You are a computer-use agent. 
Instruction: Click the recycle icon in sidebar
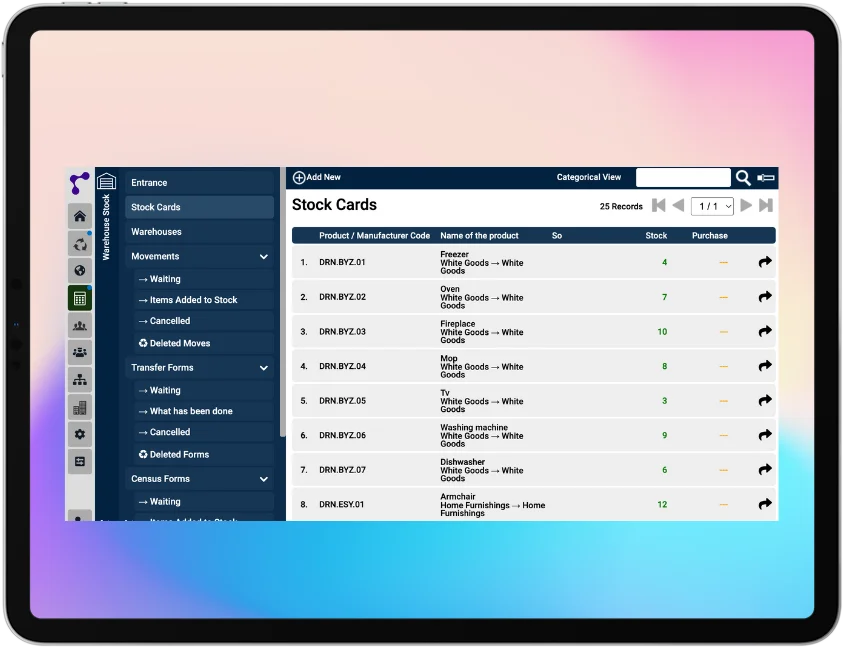click(x=80, y=244)
